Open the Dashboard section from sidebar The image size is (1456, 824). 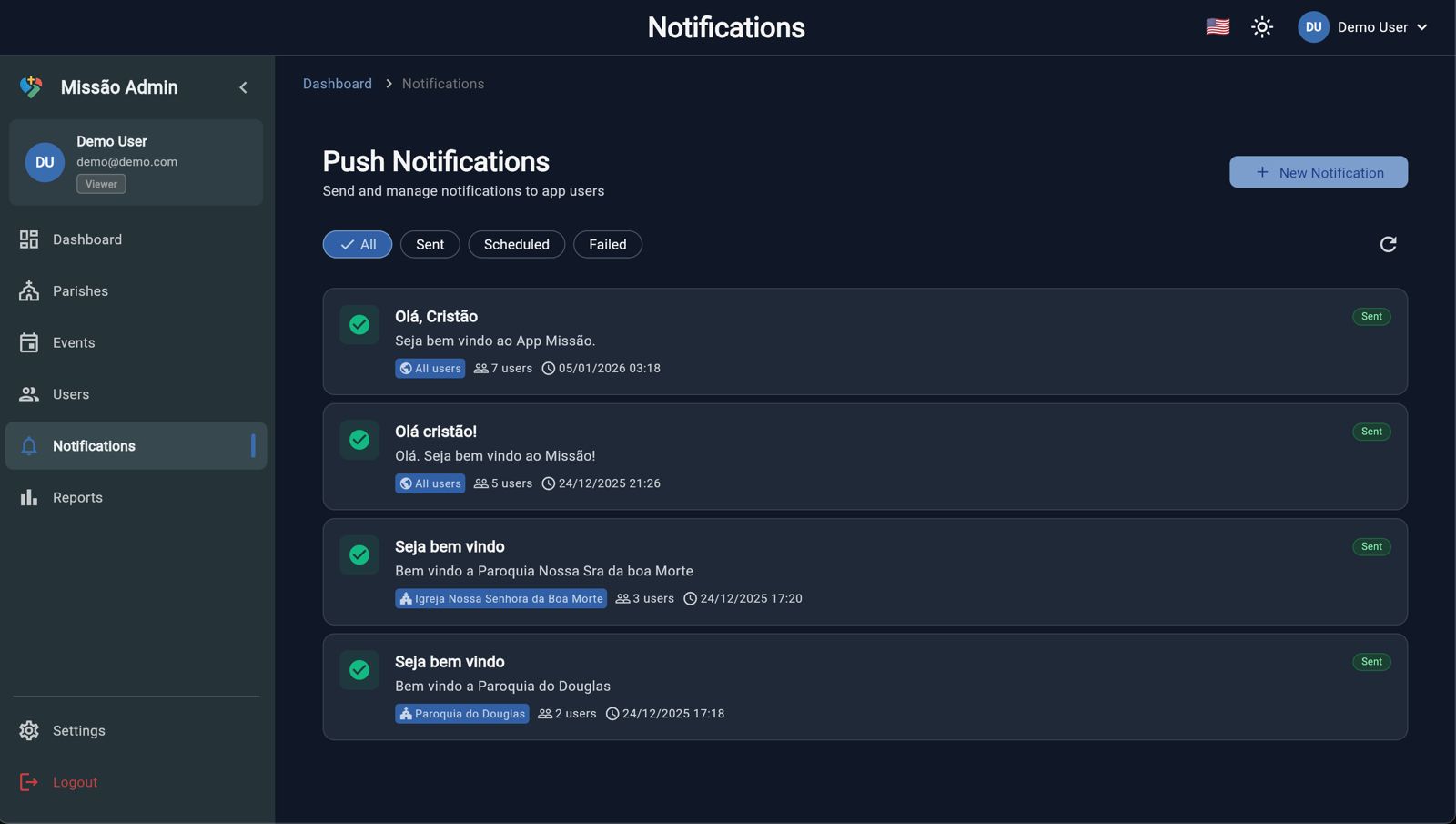pos(87,239)
